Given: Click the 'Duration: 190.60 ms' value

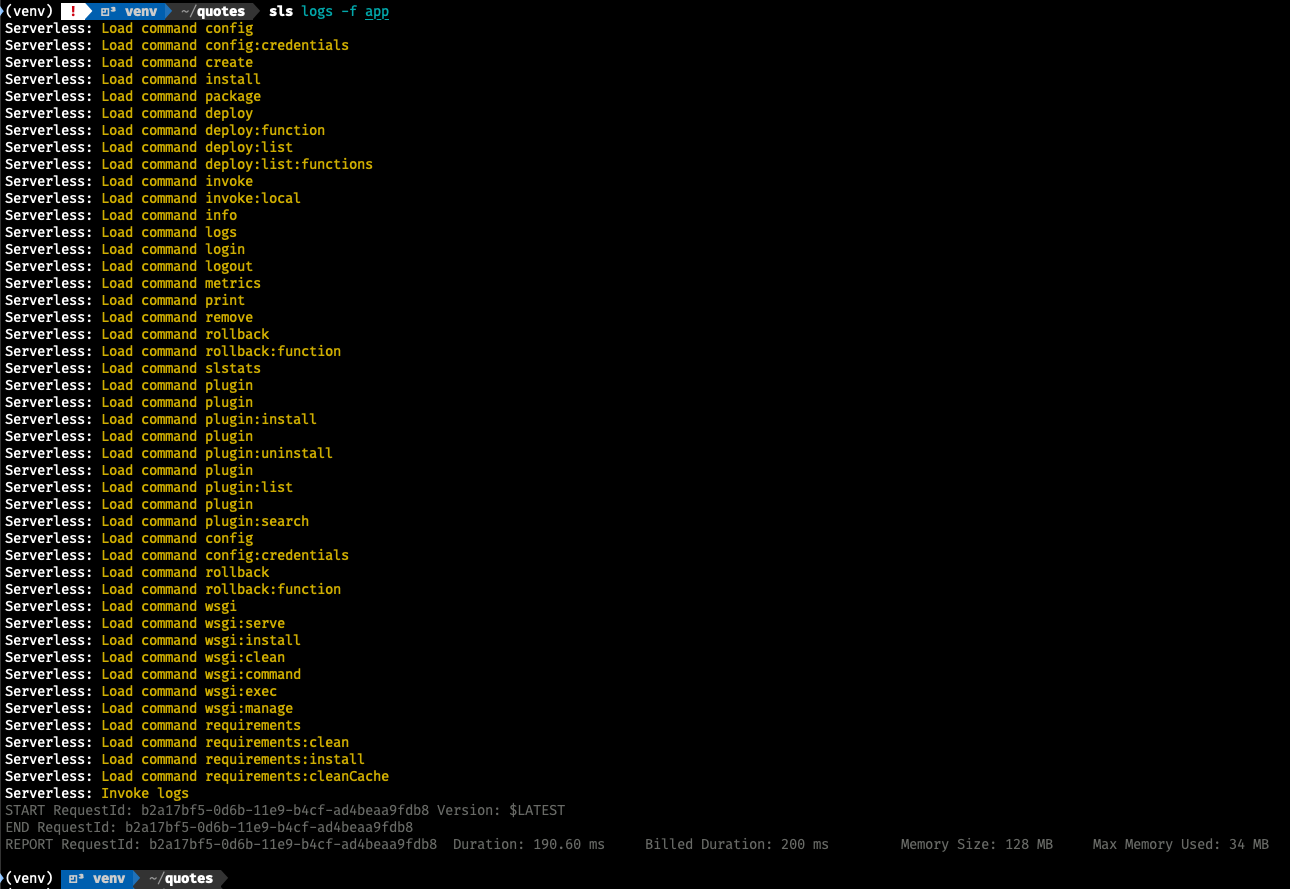Looking at the screenshot, I should click(x=528, y=844).
